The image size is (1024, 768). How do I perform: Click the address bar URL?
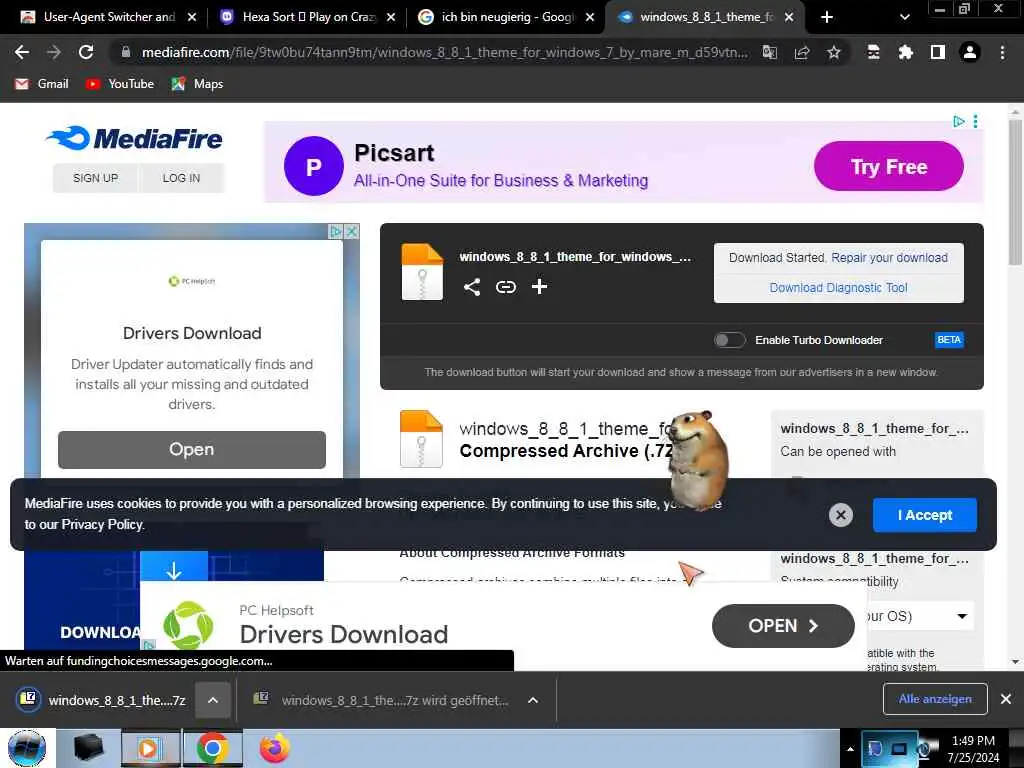tap(444, 52)
